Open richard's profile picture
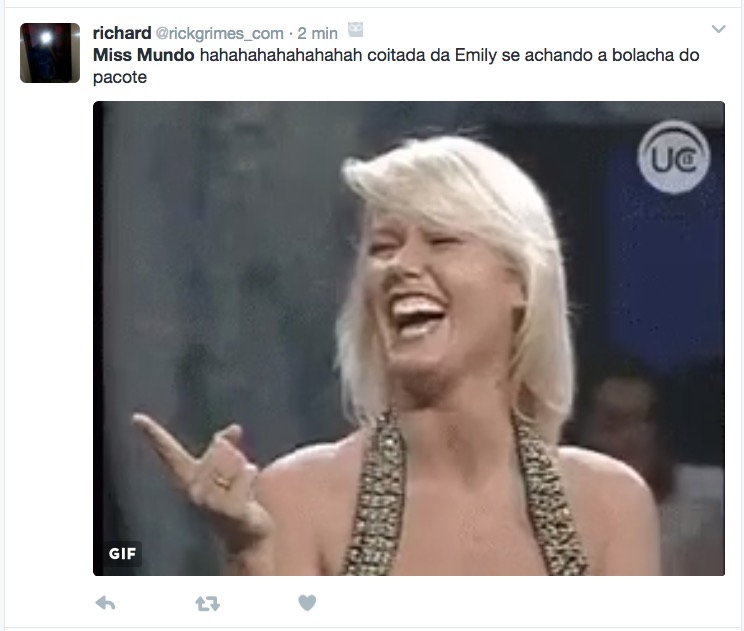This screenshot has width=744, height=631. [x=50, y=53]
